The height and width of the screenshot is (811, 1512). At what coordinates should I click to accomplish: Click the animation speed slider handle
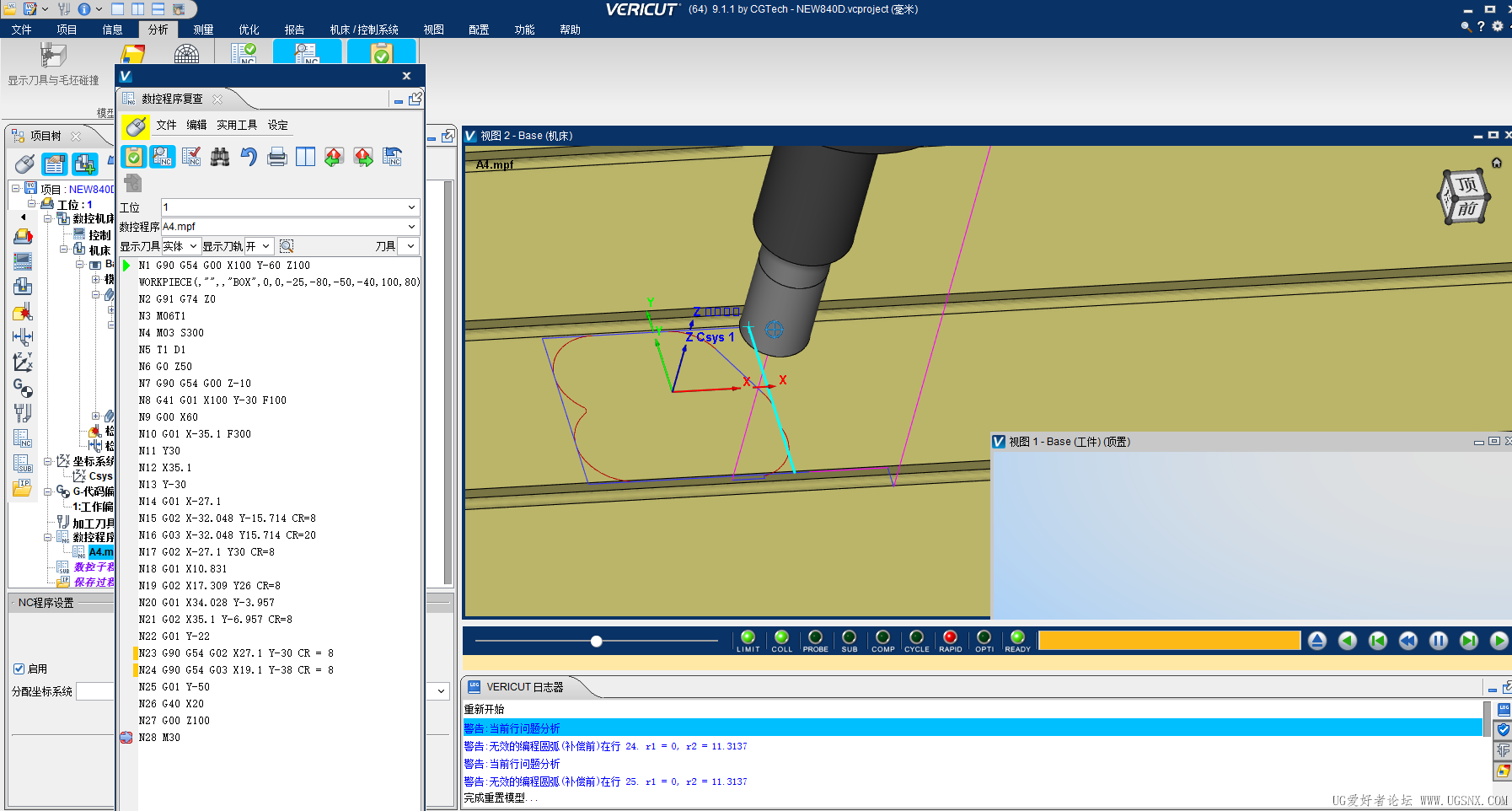[x=596, y=642]
